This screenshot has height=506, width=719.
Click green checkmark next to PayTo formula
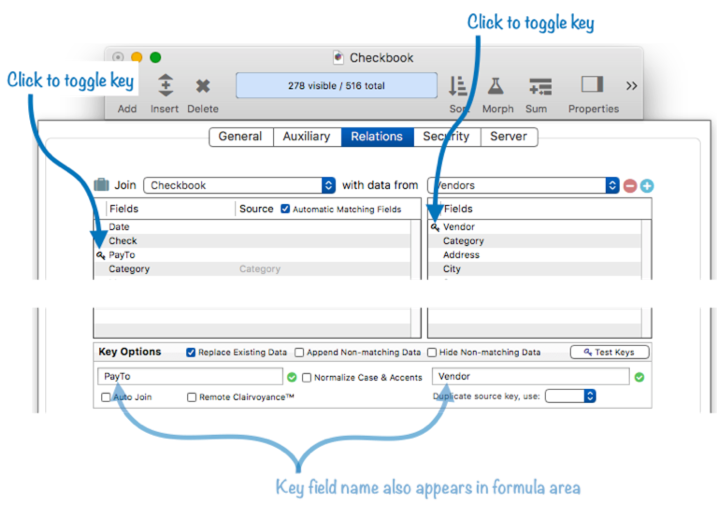tap(292, 377)
